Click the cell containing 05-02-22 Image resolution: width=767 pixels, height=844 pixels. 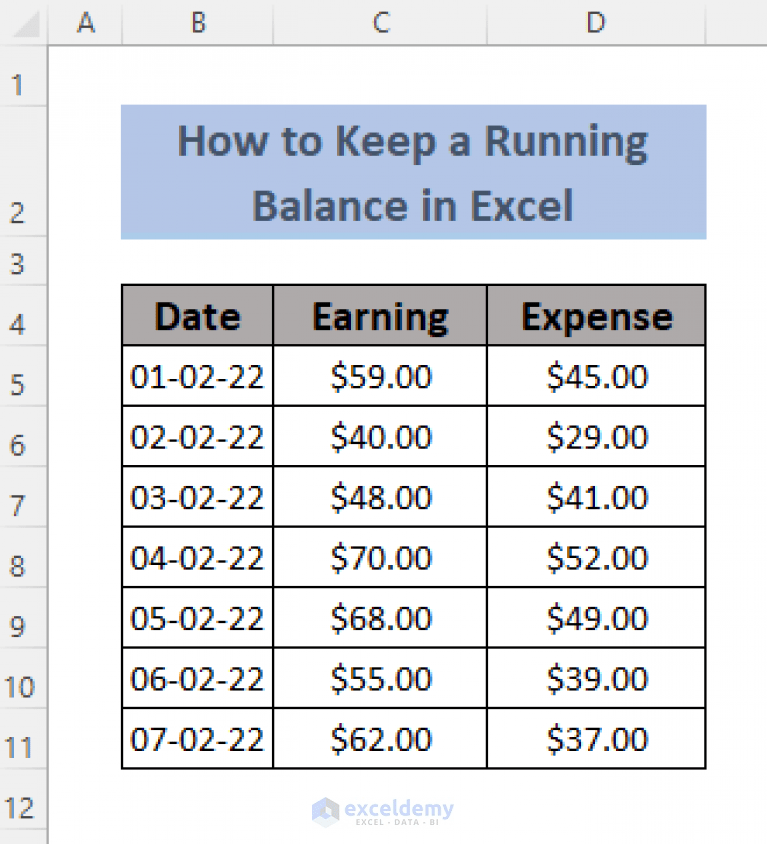click(x=197, y=617)
